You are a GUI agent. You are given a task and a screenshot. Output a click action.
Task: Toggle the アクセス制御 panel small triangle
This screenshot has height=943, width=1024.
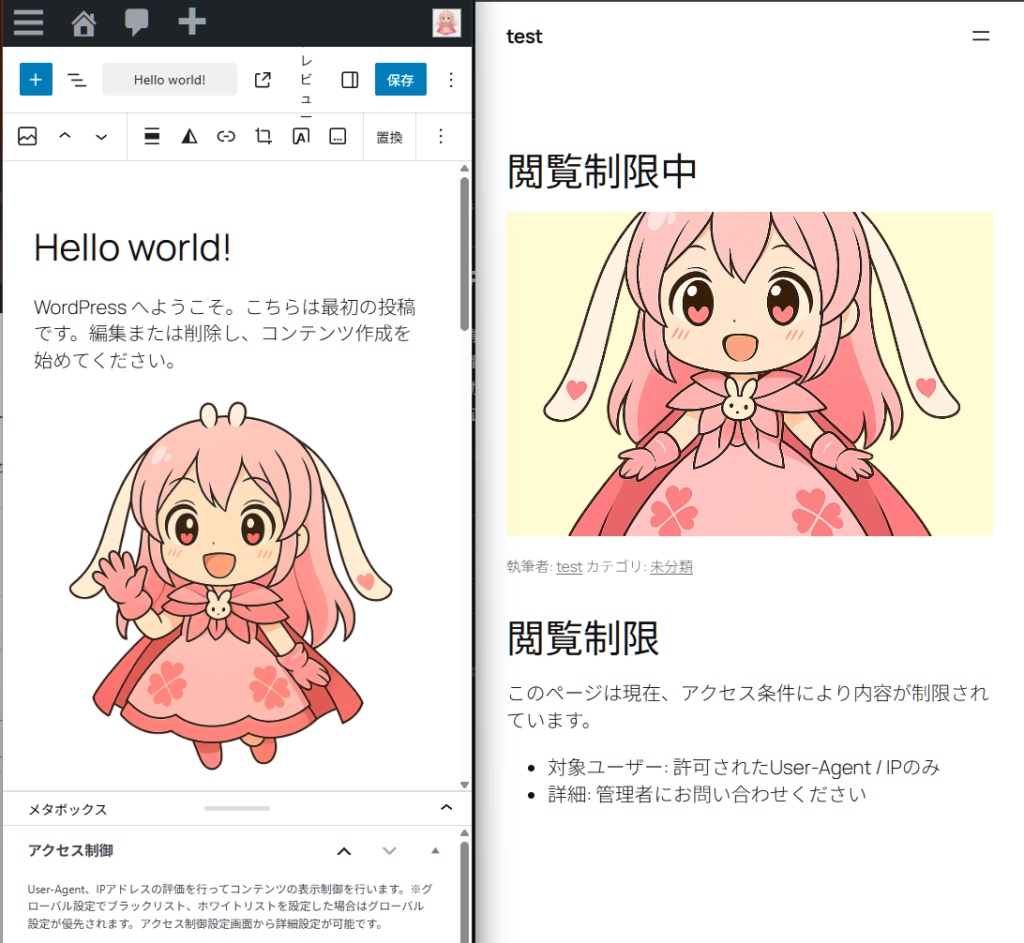[435, 851]
